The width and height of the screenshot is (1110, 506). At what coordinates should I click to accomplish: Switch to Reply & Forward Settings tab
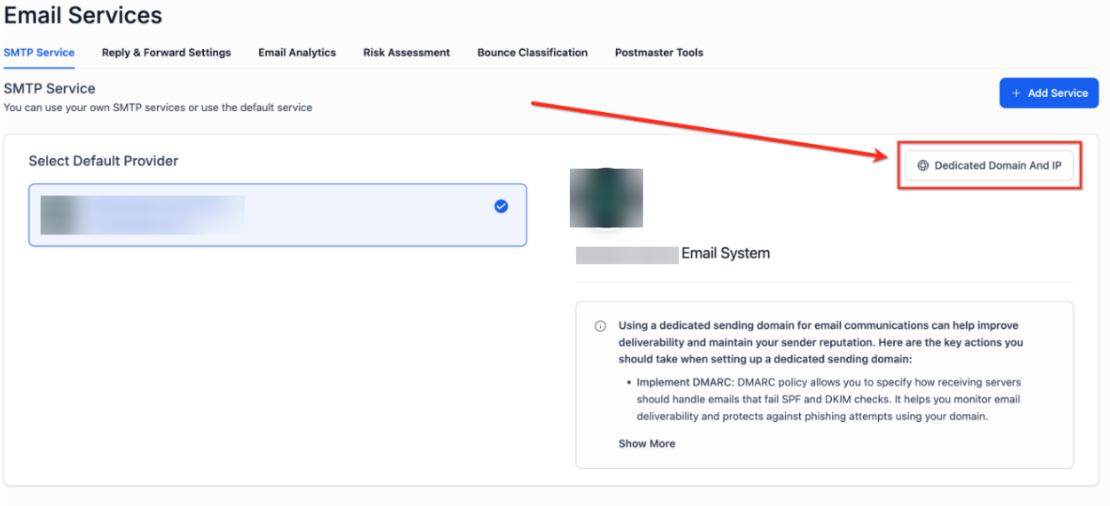pos(166,52)
